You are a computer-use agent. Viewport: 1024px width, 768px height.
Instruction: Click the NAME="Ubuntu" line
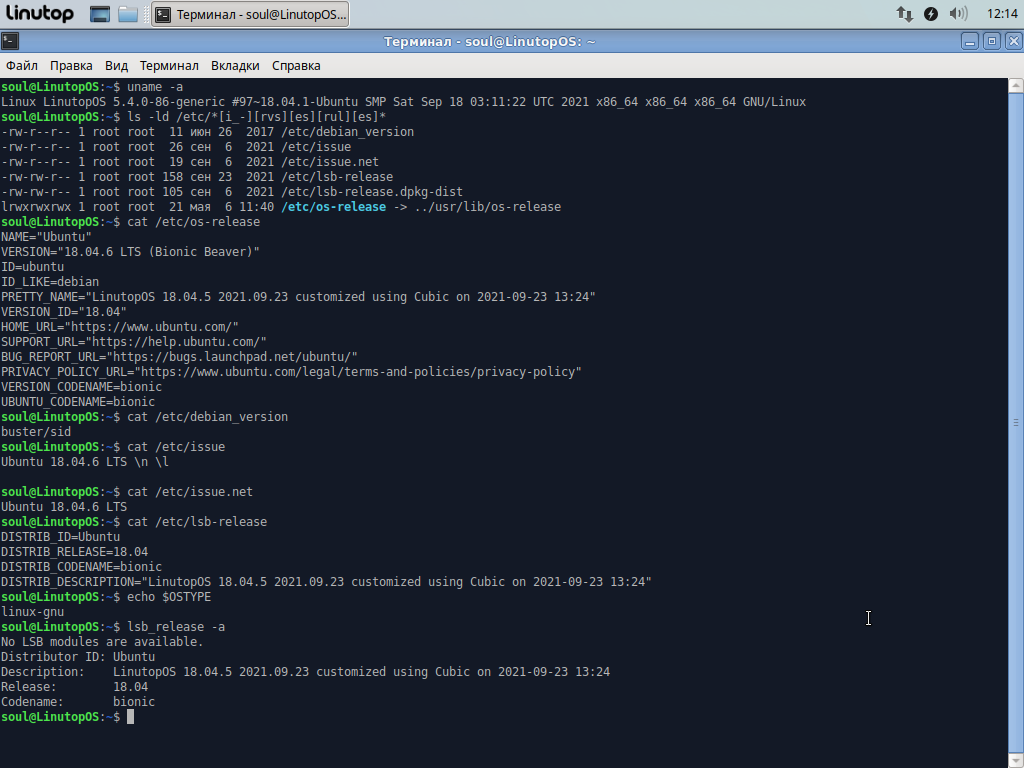46,237
